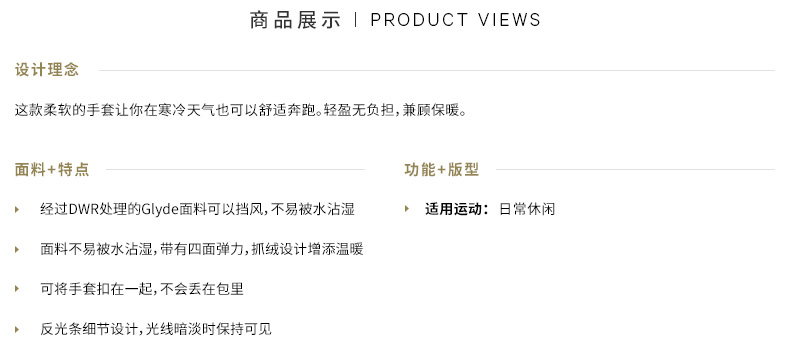Image resolution: width=790 pixels, height=360 pixels.
Task: Click the divider line after 设计理念
Action: tap(437, 70)
